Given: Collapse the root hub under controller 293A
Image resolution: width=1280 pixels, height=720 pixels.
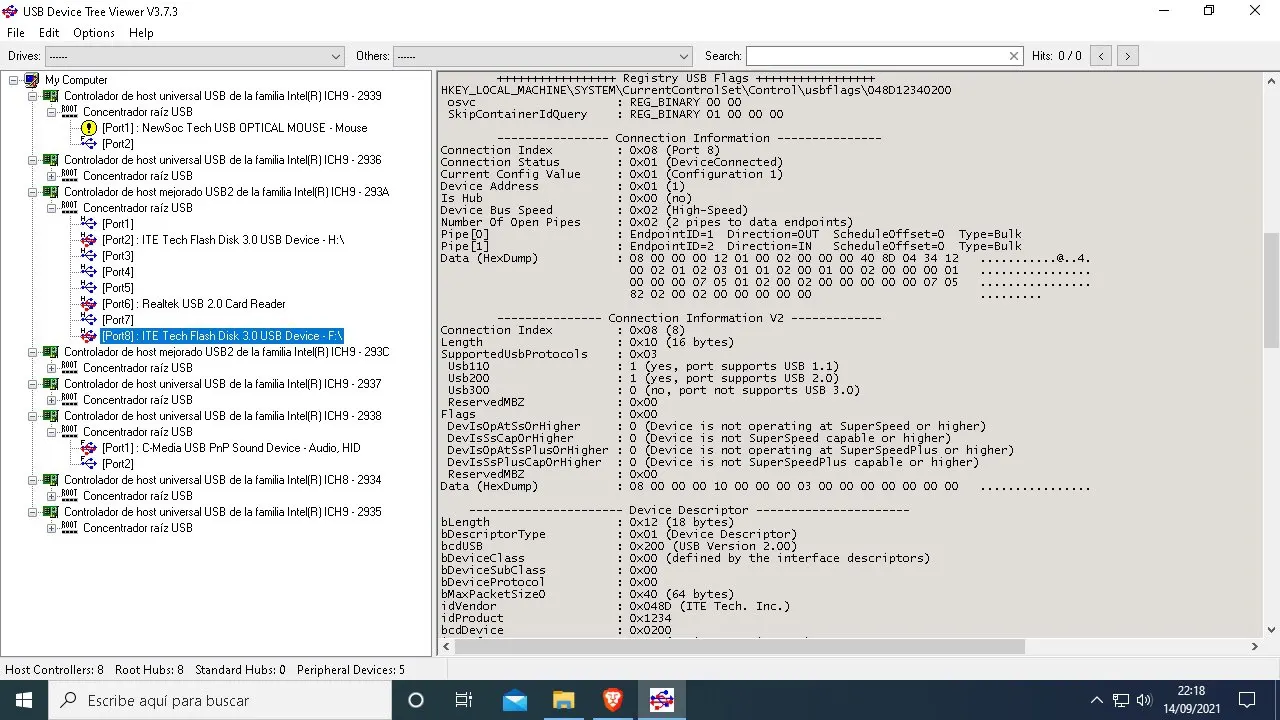Looking at the screenshot, I should (x=52, y=208).
